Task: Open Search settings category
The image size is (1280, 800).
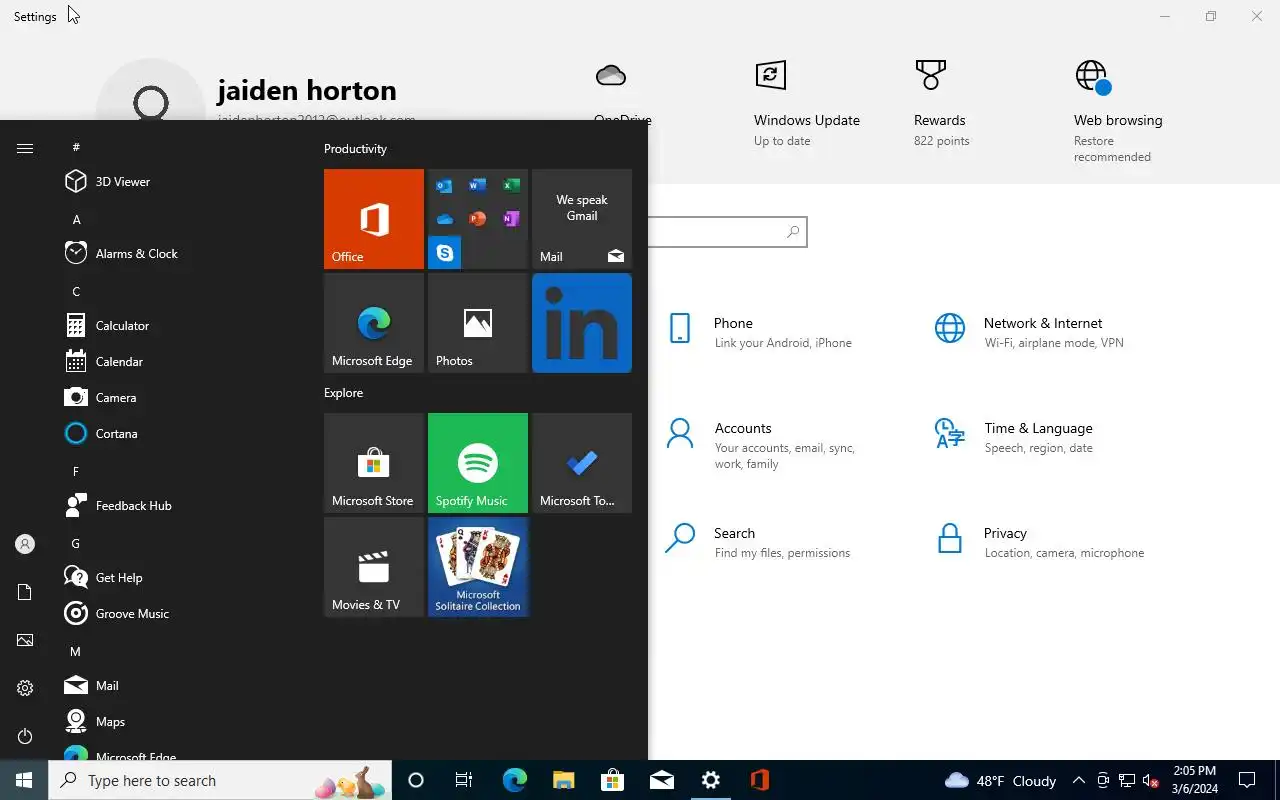Action: (758, 542)
